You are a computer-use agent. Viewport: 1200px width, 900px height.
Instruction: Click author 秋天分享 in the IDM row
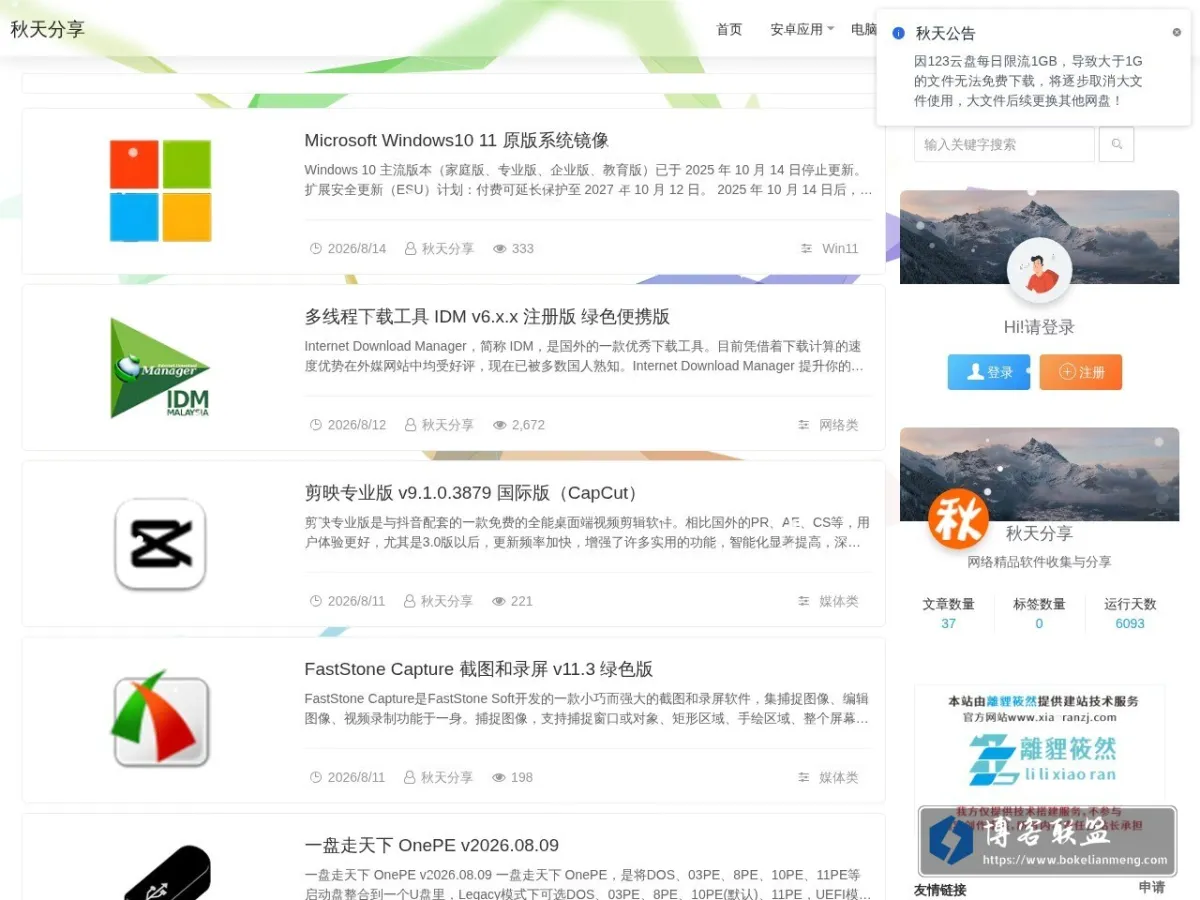click(448, 425)
